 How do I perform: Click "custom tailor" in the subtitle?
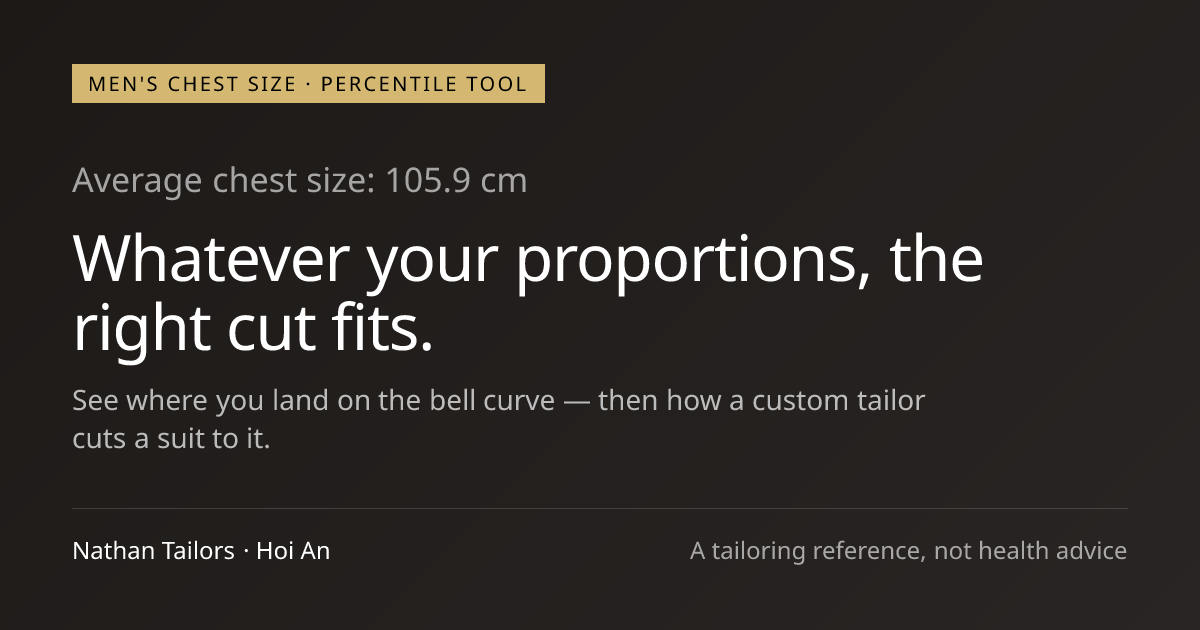pyautogui.click(x=838, y=401)
